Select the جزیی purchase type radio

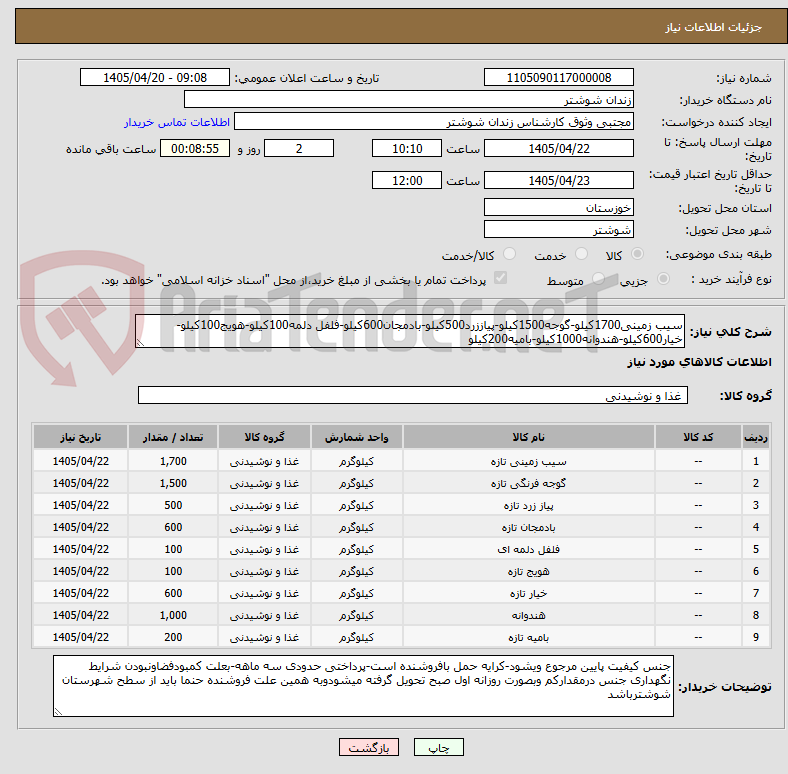point(663,279)
